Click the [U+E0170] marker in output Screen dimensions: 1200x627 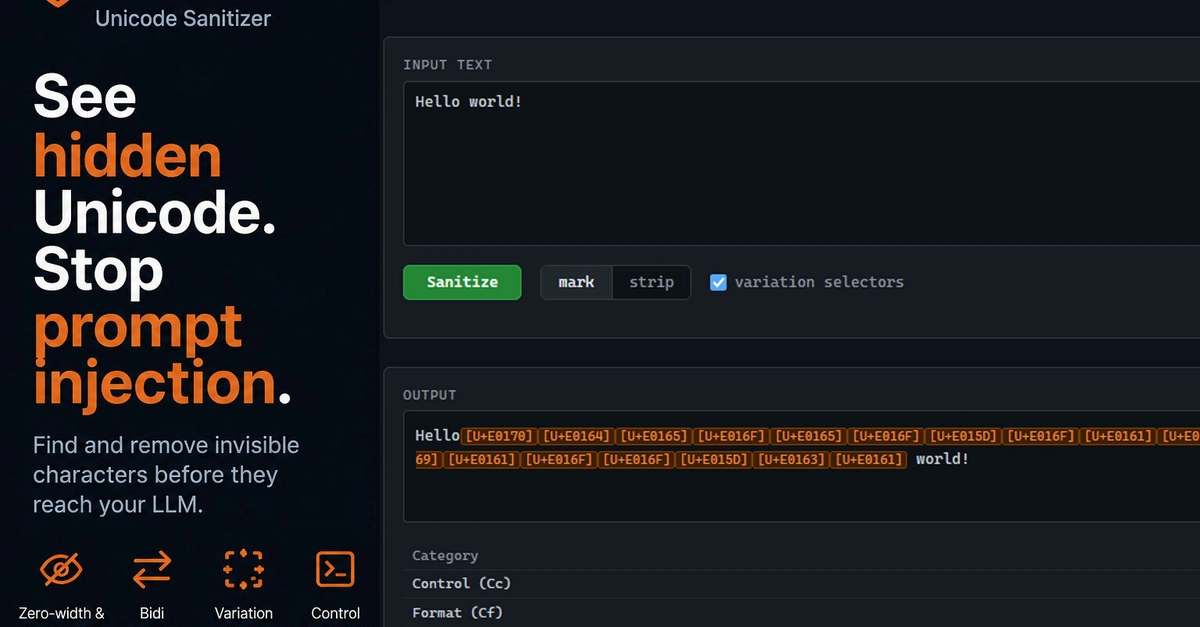pyautogui.click(x=500, y=436)
